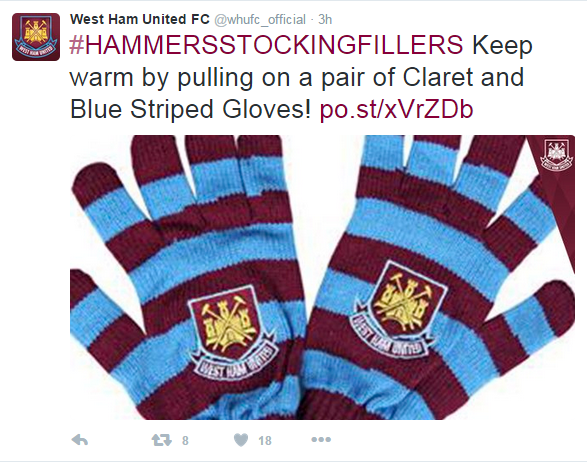Click the reply arrow icon

point(80,440)
